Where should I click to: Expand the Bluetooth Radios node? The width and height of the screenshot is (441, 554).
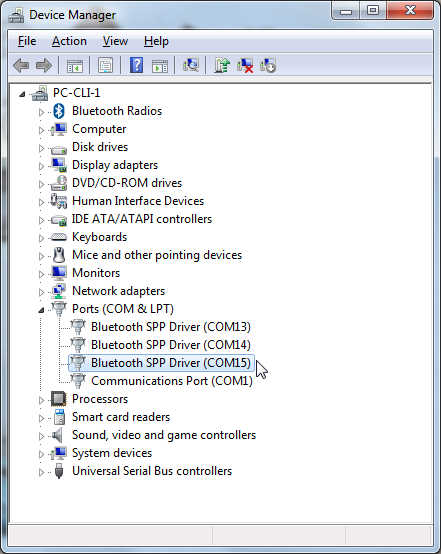41,112
